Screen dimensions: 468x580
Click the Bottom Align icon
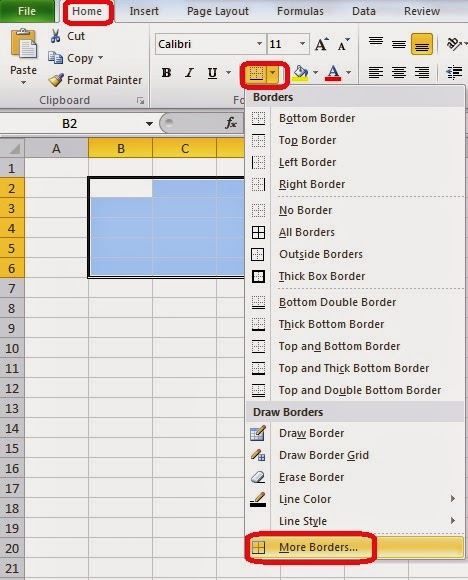tap(422, 44)
